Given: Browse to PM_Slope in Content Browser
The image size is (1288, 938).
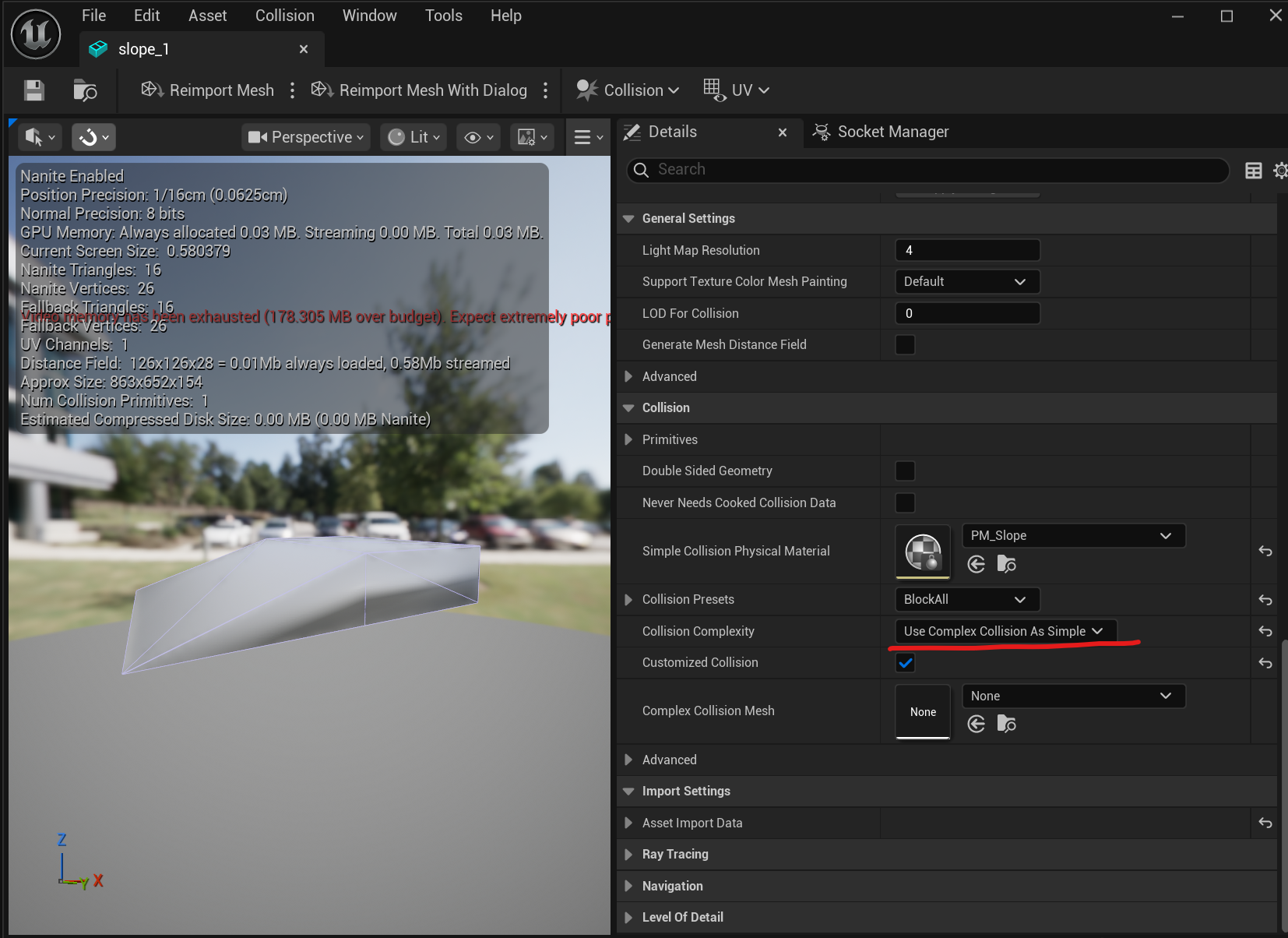Looking at the screenshot, I should pos(1006,564).
